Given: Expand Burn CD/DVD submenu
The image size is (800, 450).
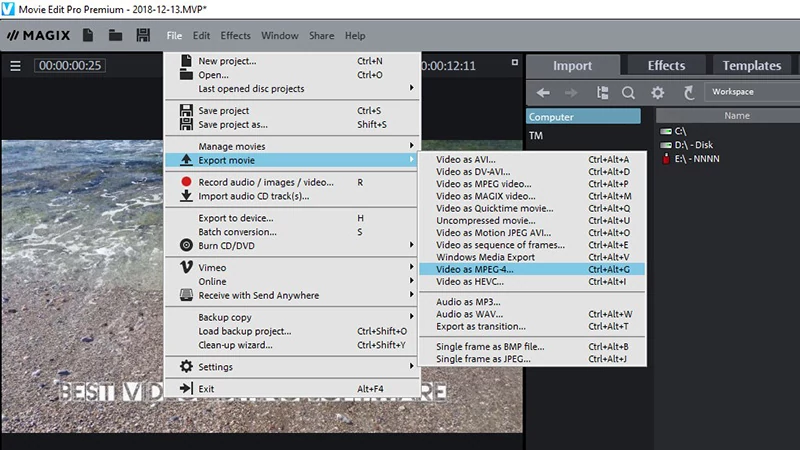Looking at the screenshot, I should click(x=293, y=245).
